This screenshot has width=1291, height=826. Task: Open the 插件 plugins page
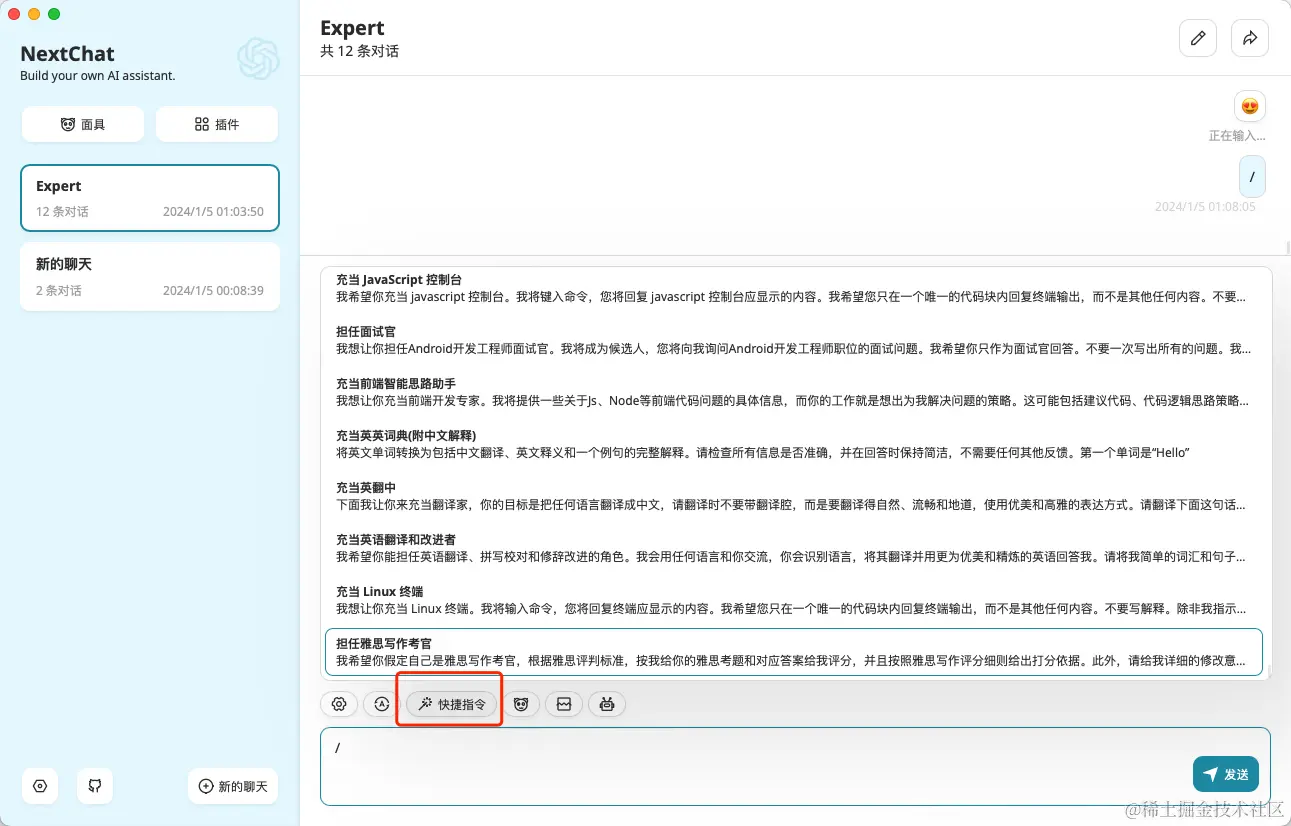point(217,124)
